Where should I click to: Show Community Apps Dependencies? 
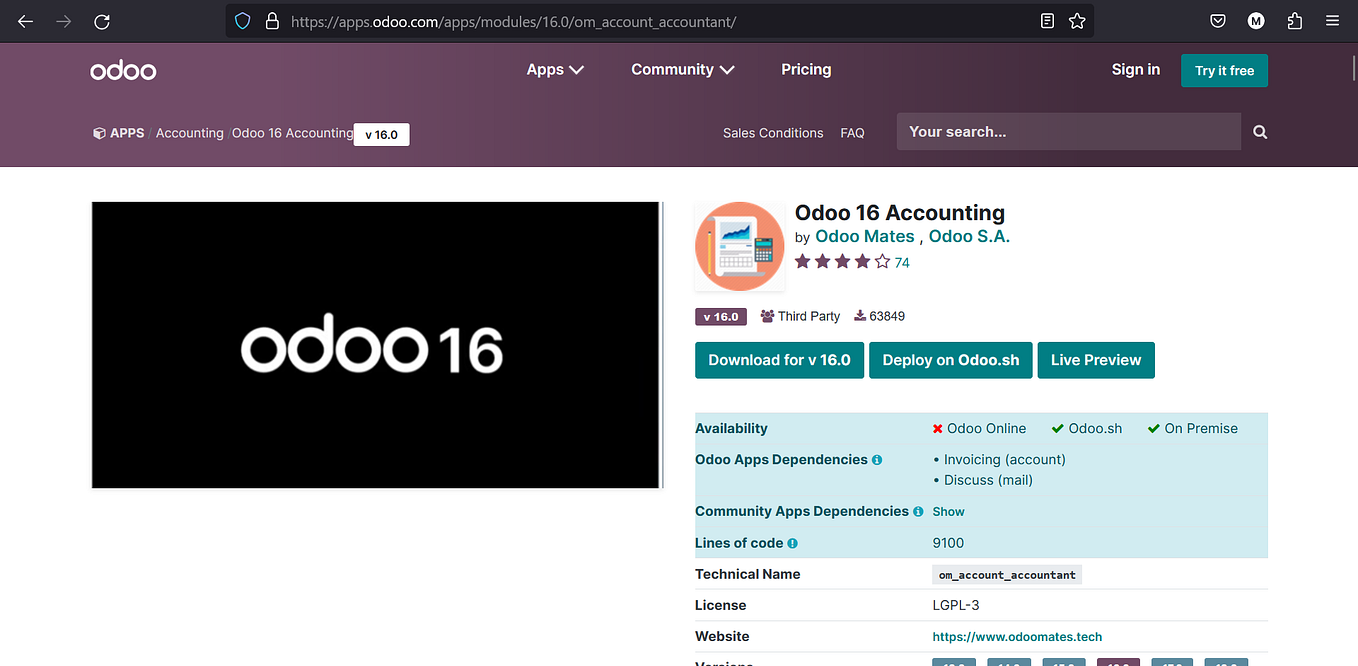click(948, 511)
